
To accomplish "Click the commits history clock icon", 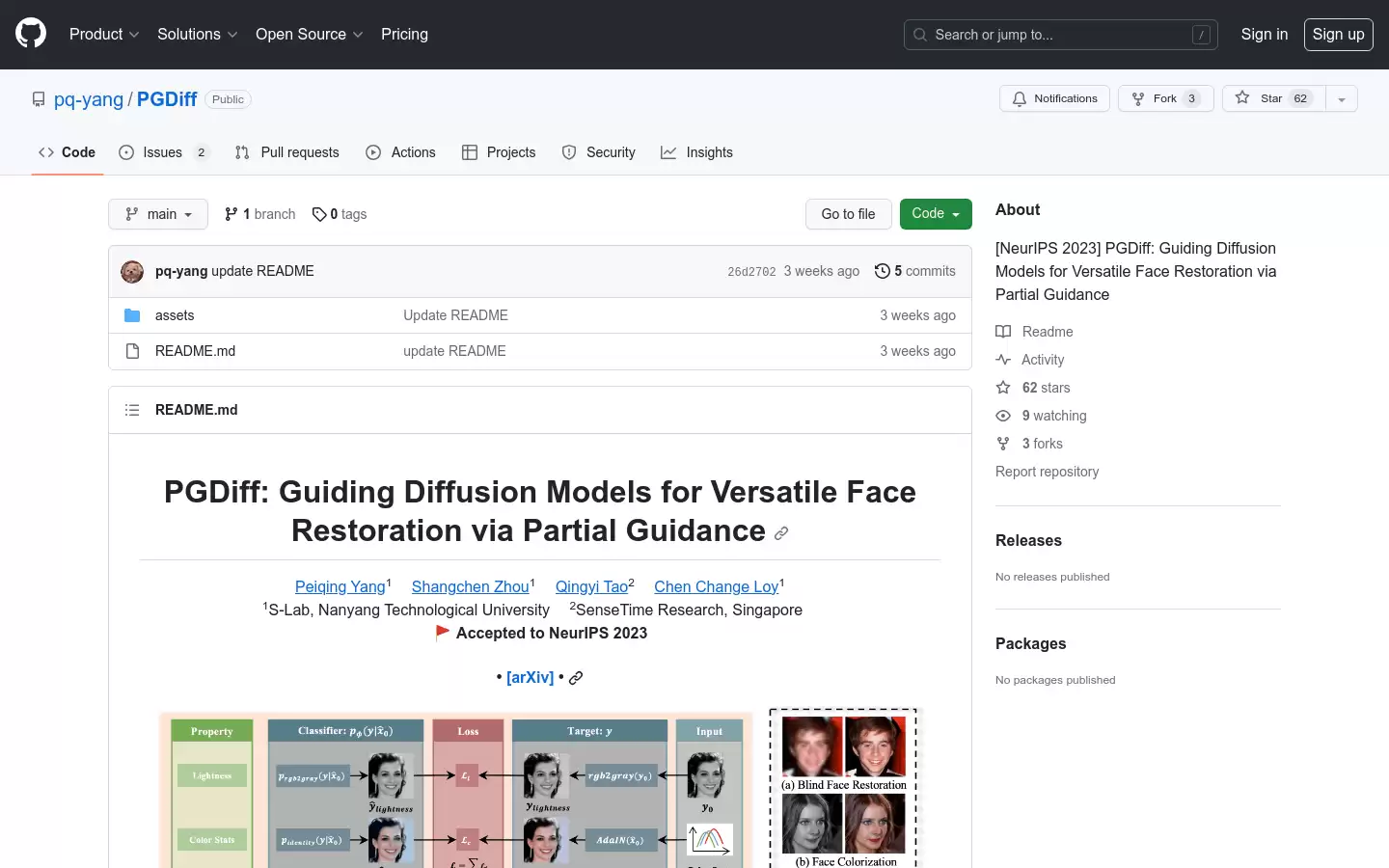I will (x=882, y=271).
